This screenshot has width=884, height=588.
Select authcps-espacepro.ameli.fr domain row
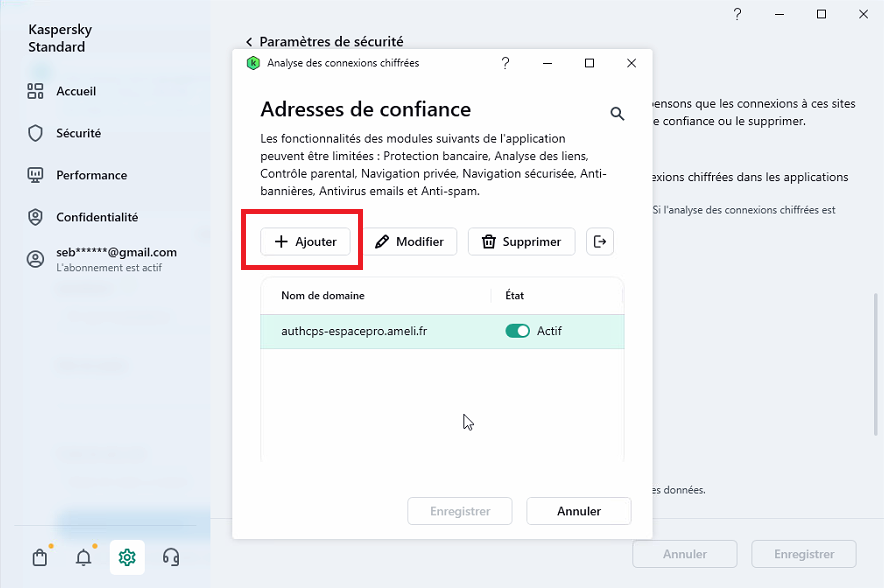click(442, 331)
